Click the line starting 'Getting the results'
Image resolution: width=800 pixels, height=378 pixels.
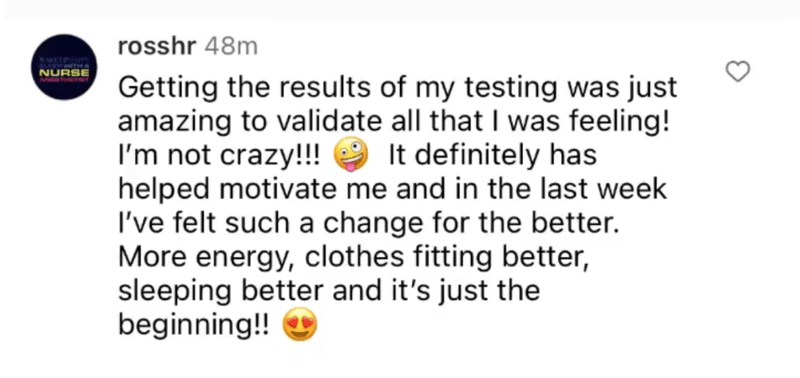pos(397,89)
